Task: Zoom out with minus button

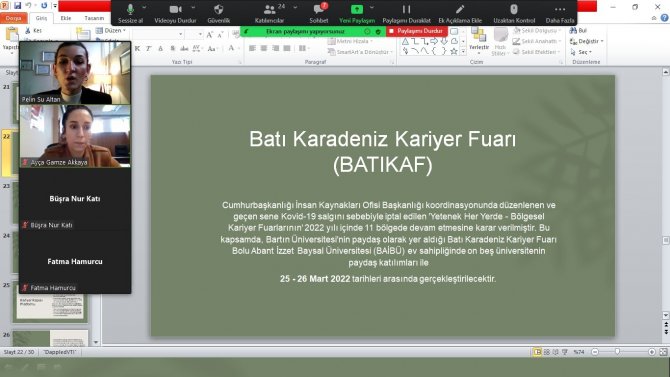Action: [595, 352]
